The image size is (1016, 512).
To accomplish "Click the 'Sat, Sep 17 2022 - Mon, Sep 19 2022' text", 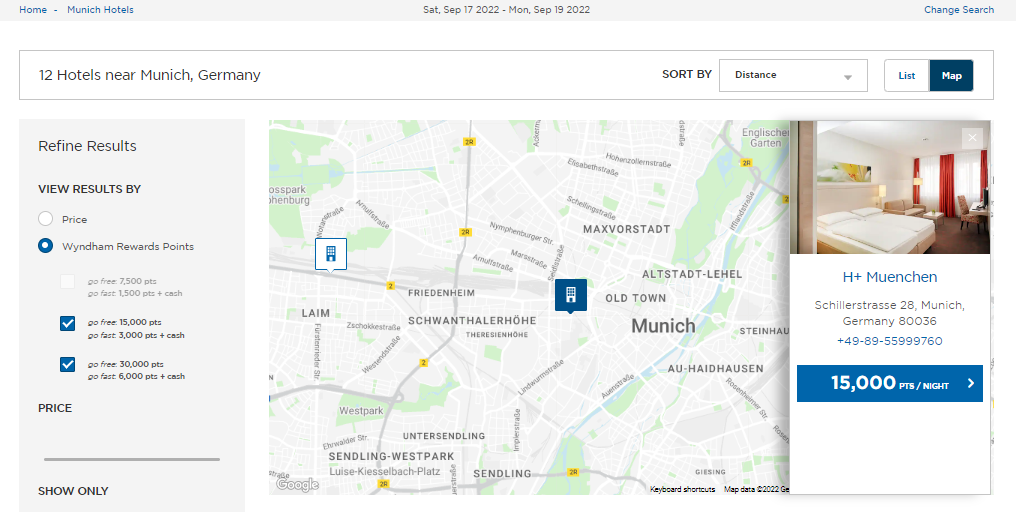I will coord(507,10).
